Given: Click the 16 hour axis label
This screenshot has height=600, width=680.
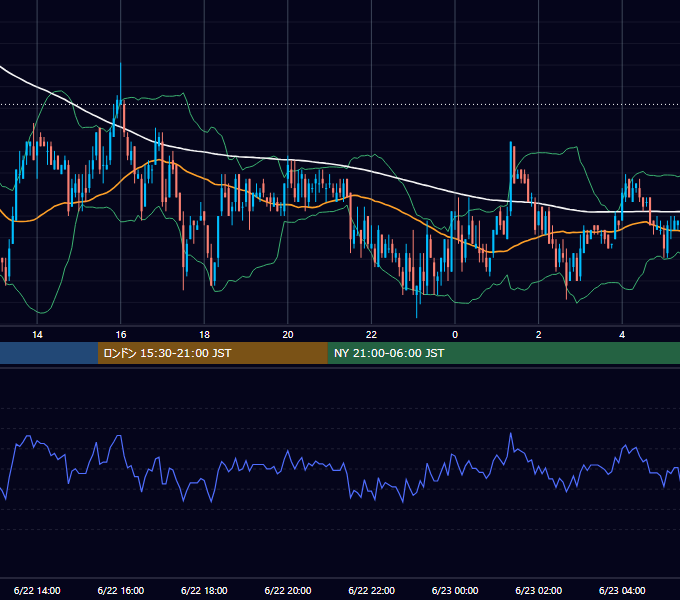Looking at the screenshot, I should 121,335.
